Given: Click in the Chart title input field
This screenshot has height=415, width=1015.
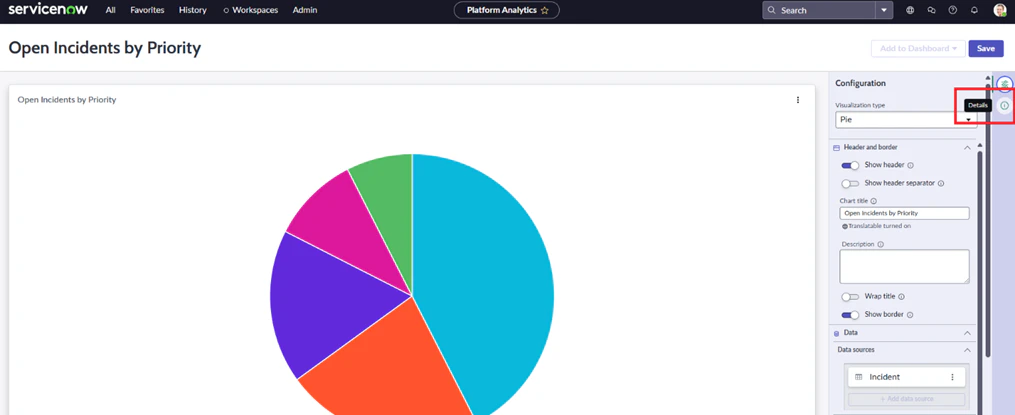Looking at the screenshot, I should pyautogui.click(x=904, y=213).
